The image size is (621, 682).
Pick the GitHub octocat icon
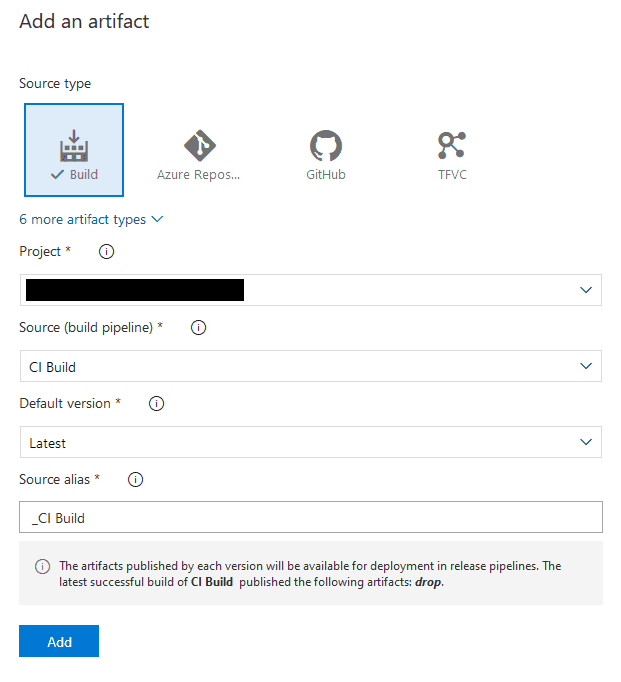tap(326, 145)
